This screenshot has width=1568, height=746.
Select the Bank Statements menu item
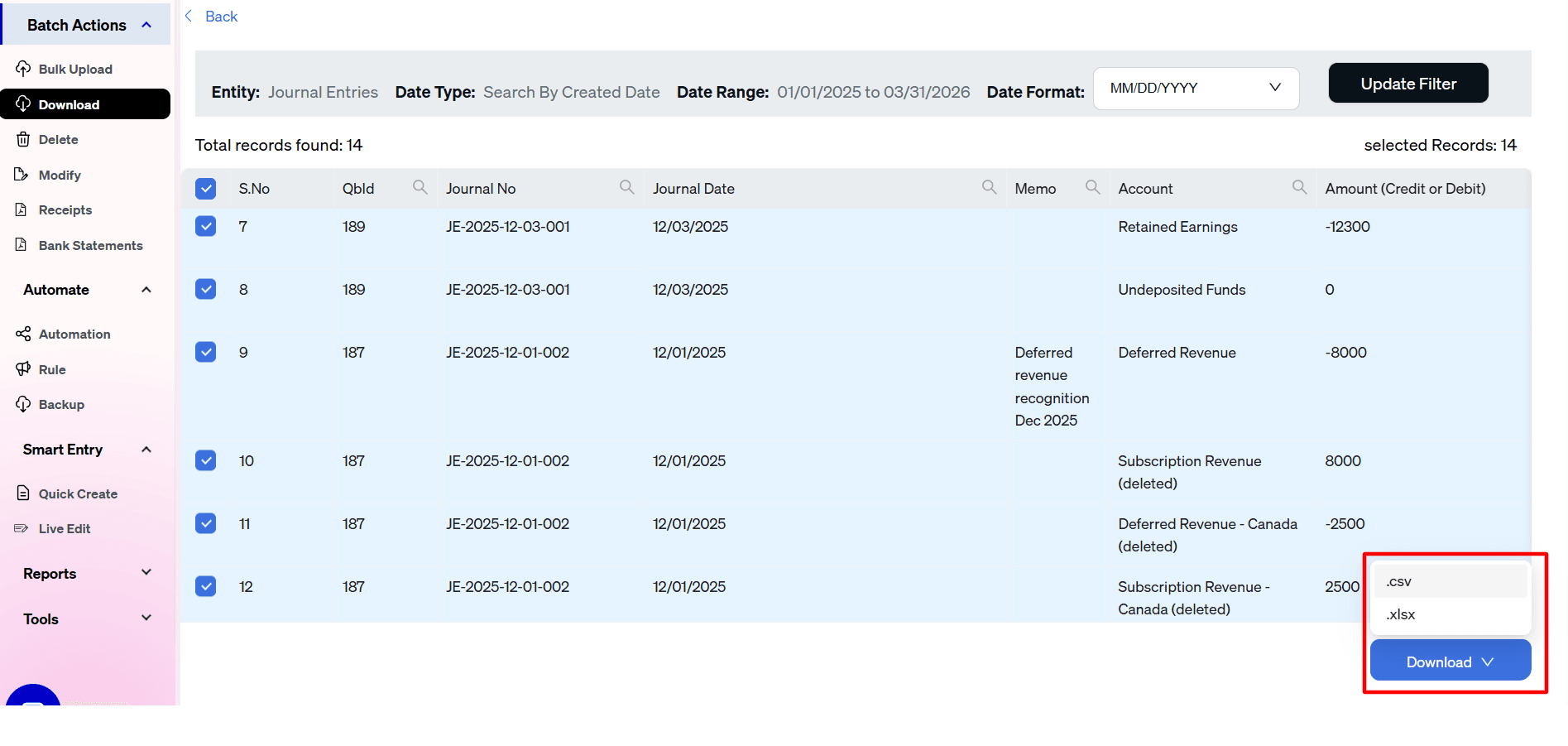click(x=89, y=245)
